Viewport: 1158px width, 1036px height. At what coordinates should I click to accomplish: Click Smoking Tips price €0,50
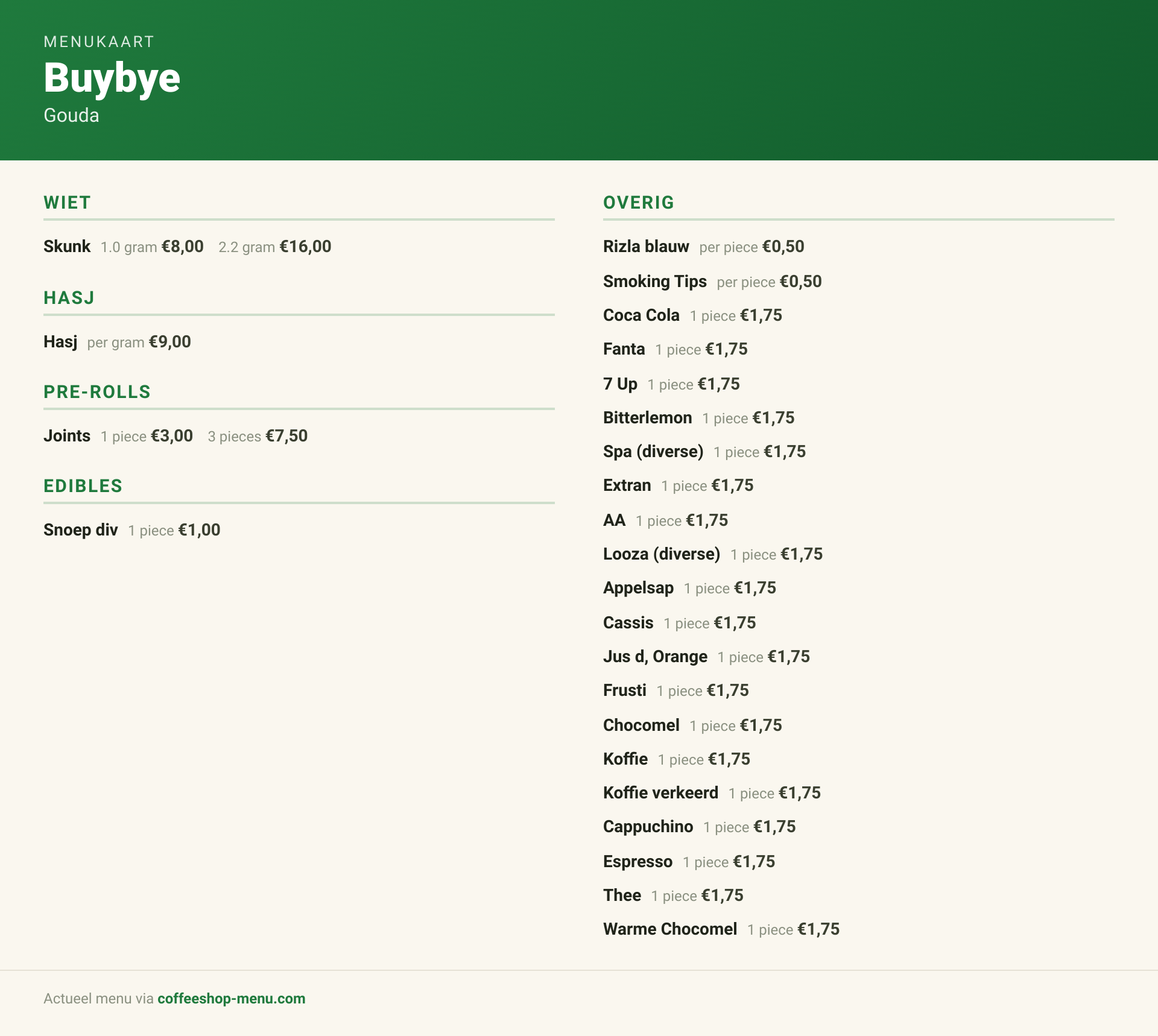pos(800,282)
